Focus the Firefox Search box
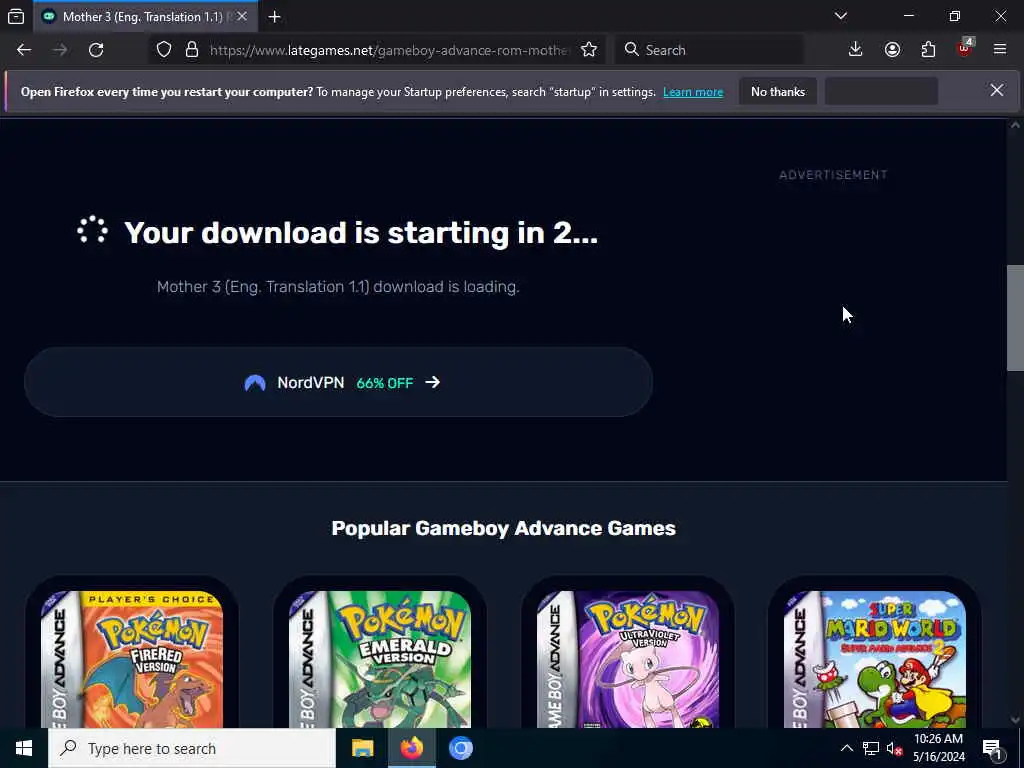Image resolution: width=1024 pixels, height=768 pixels. tap(709, 50)
